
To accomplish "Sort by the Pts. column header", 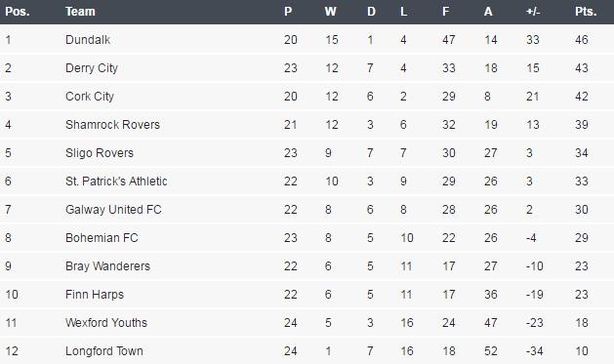I will click(x=586, y=11).
